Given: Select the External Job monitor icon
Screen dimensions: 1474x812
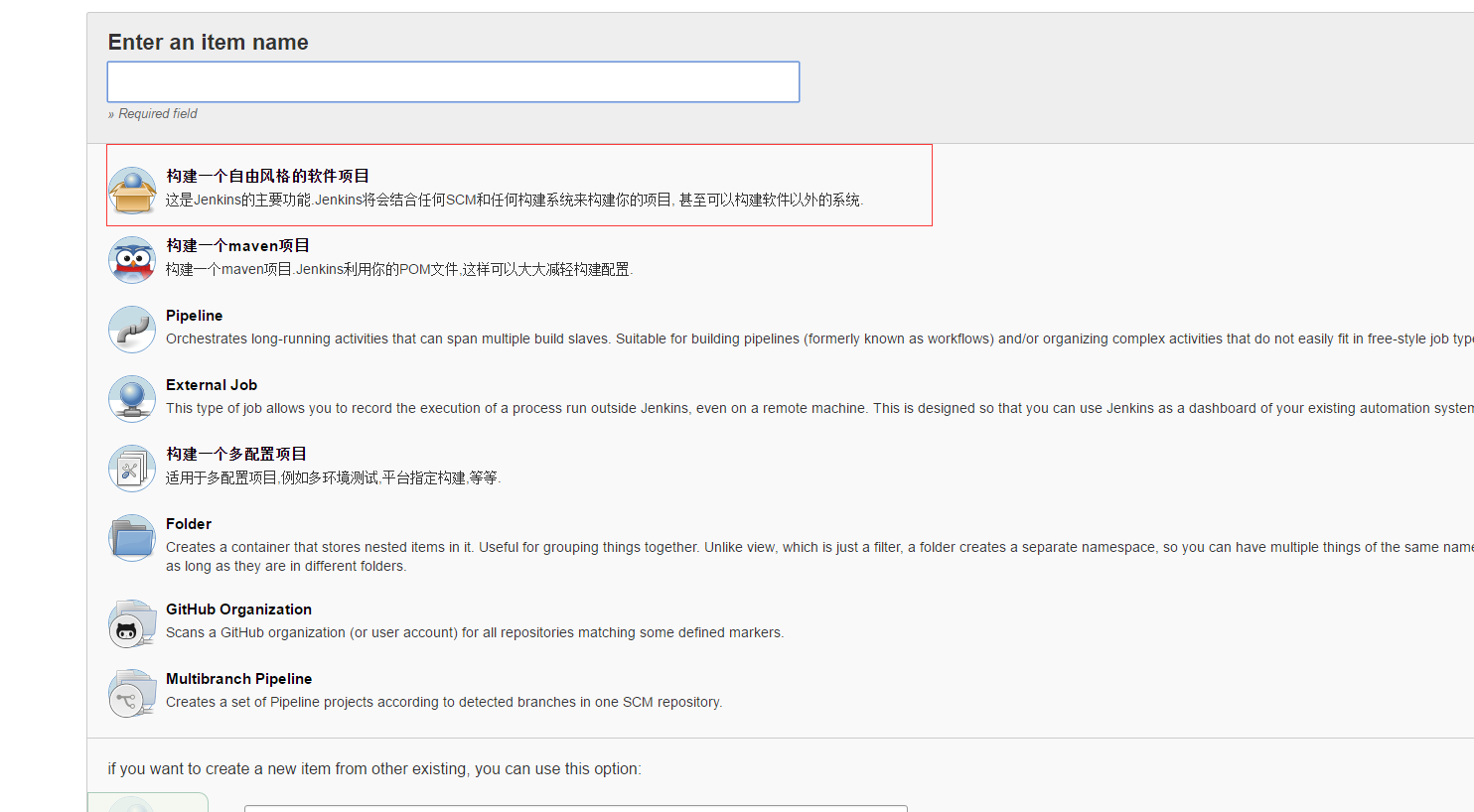Looking at the screenshot, I should pyautogui.click(x=132, y=399).
